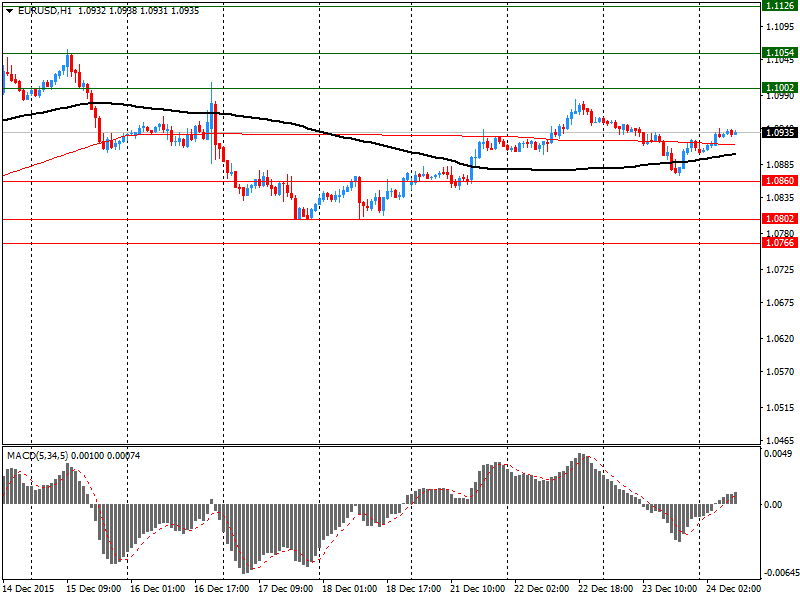This screenshot has height=600, width=800.
Task: Click the 1.0620 price scale value
Action: (x=781, y=338)
